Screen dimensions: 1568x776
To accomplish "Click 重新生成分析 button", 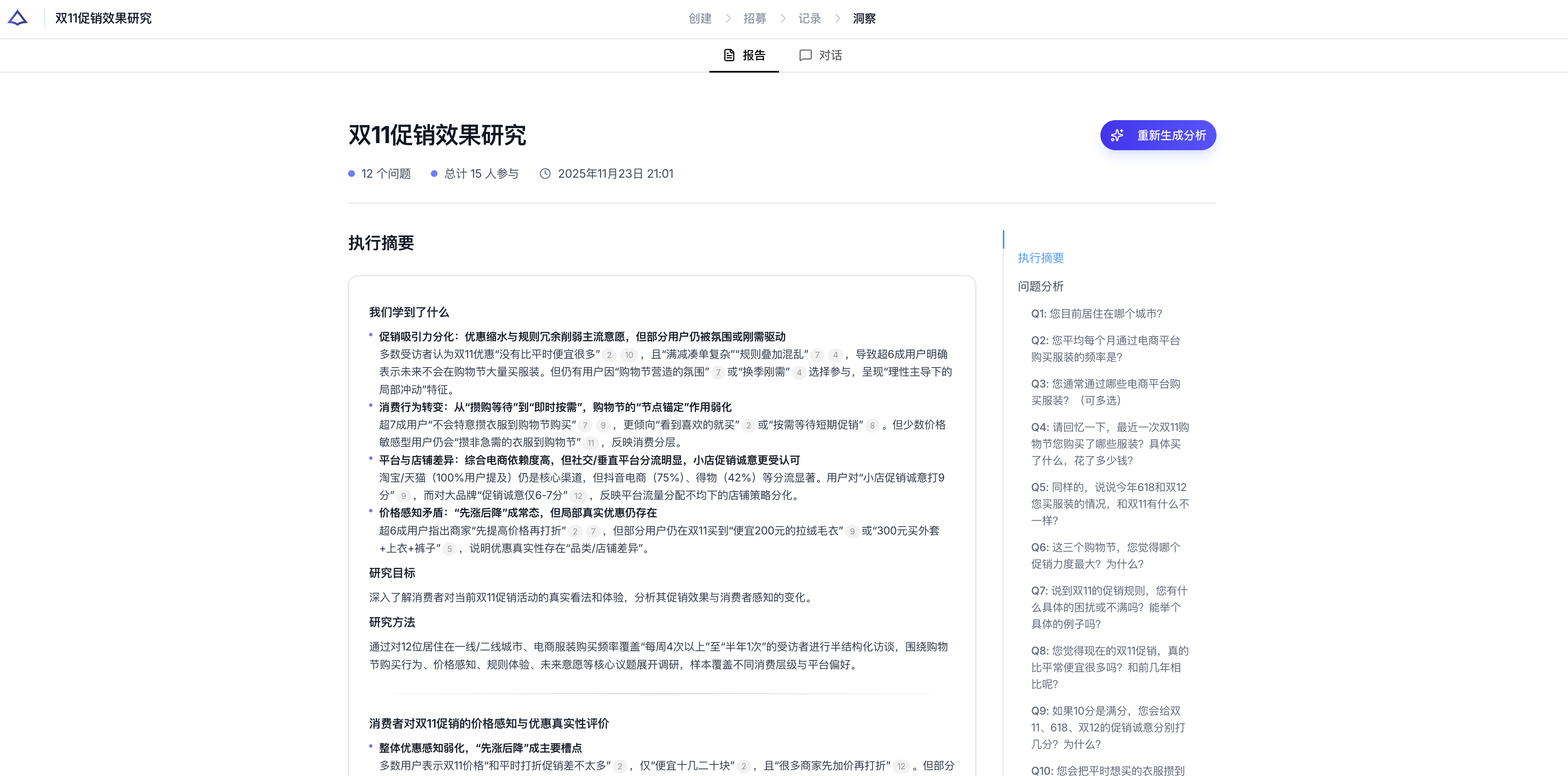I will 1158,135.
